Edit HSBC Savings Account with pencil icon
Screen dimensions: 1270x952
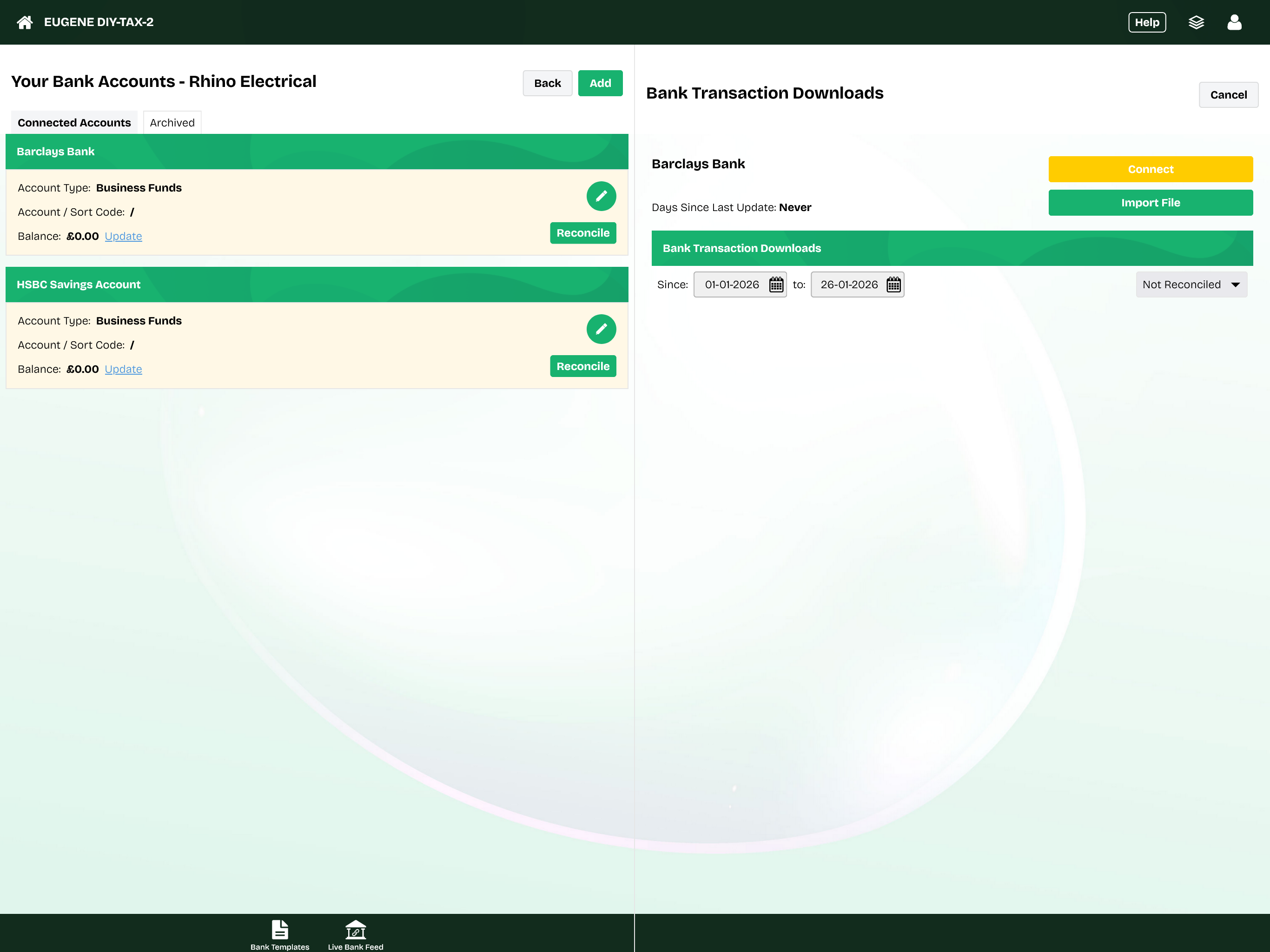coord(601,329)
